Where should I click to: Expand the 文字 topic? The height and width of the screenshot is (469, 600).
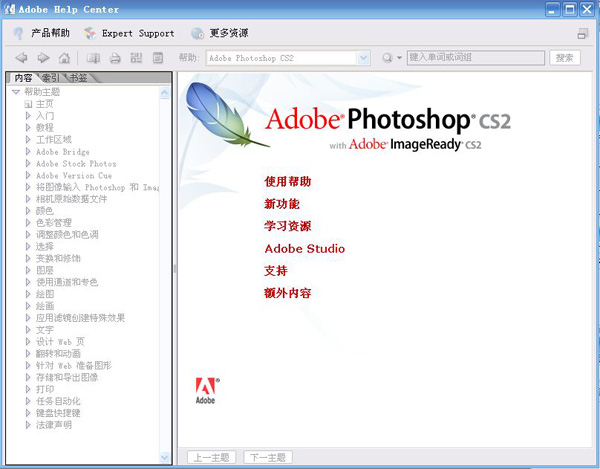point(28,330)
